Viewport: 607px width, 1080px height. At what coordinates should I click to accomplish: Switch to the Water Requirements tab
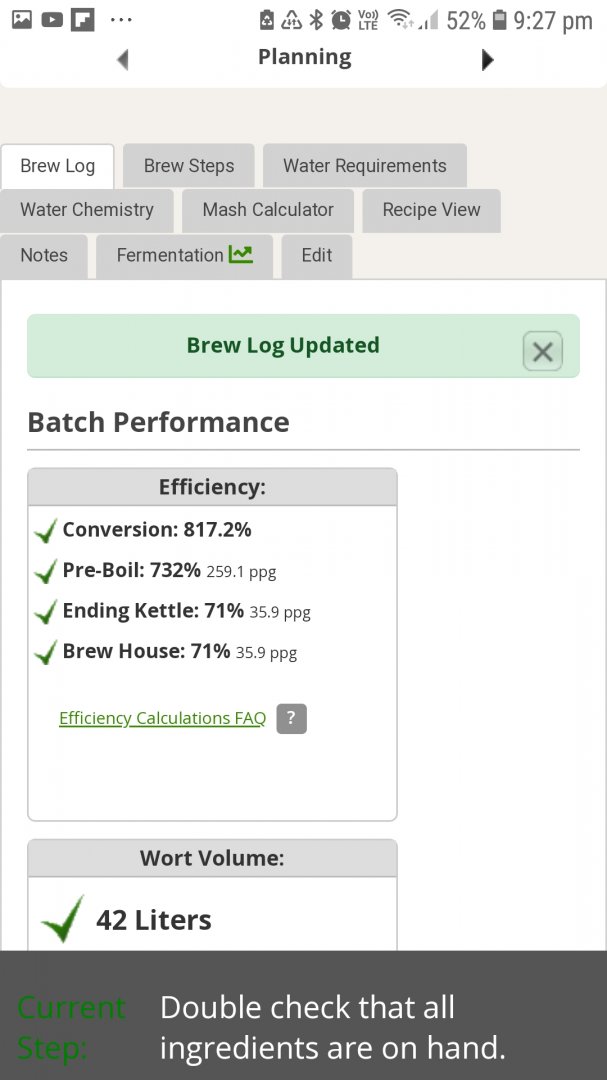tap(364, 166)
